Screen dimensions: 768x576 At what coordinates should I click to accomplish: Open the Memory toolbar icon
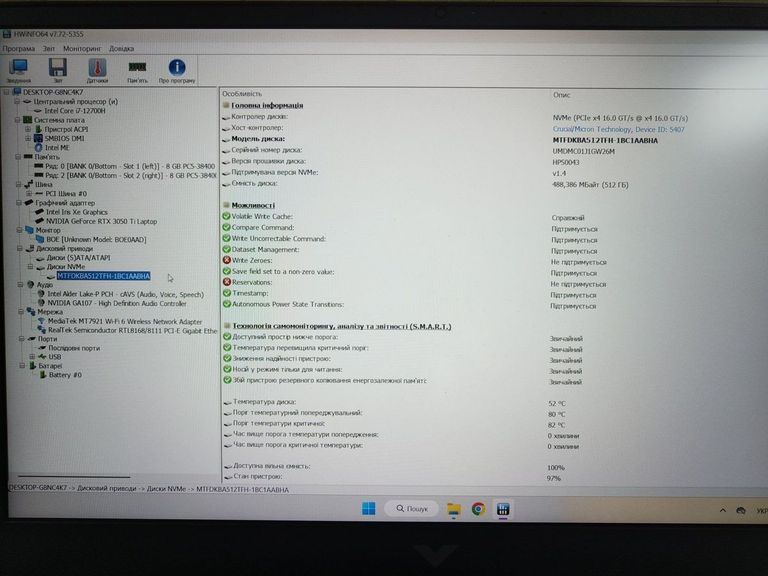(137, 71)
